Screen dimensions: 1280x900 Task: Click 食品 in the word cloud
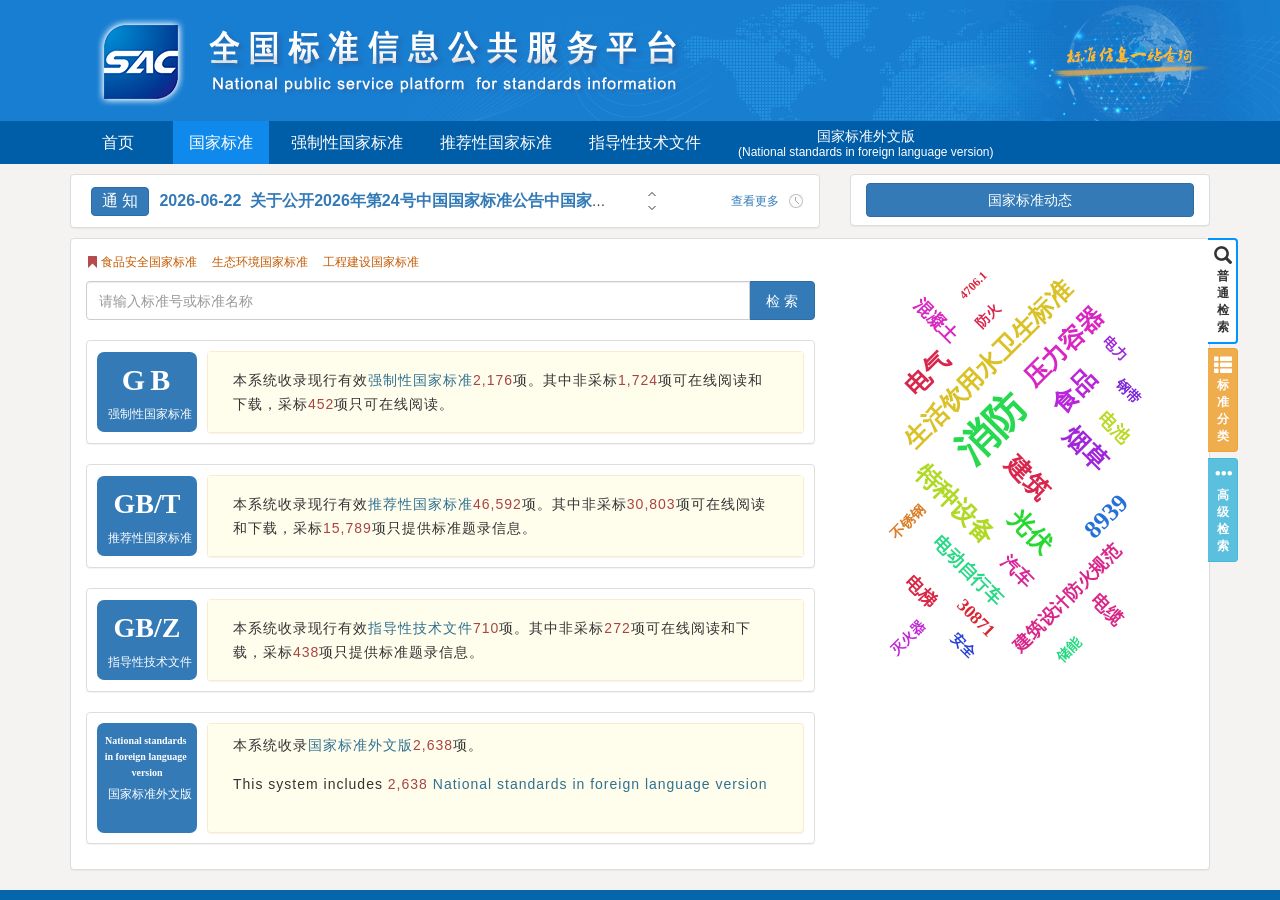click(x=1076, y=391)
